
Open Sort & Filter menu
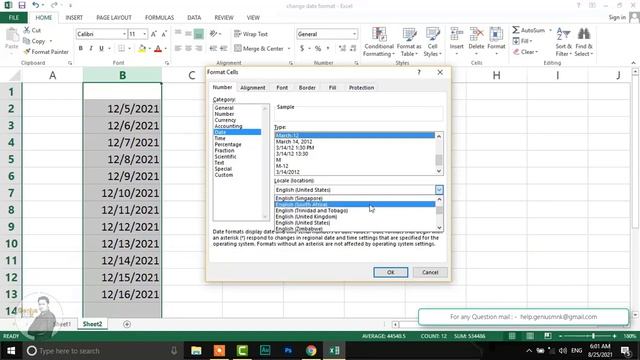563,42
